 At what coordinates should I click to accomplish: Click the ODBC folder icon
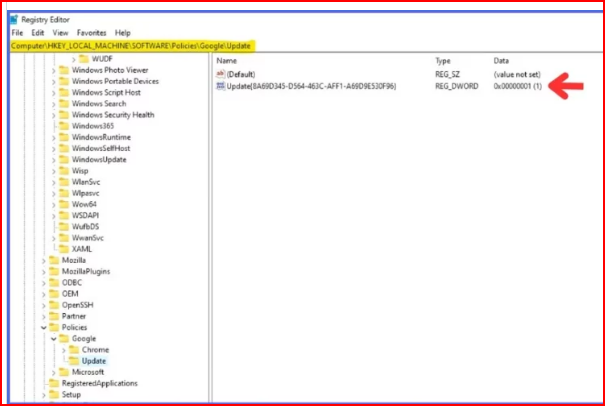(54, 283)
